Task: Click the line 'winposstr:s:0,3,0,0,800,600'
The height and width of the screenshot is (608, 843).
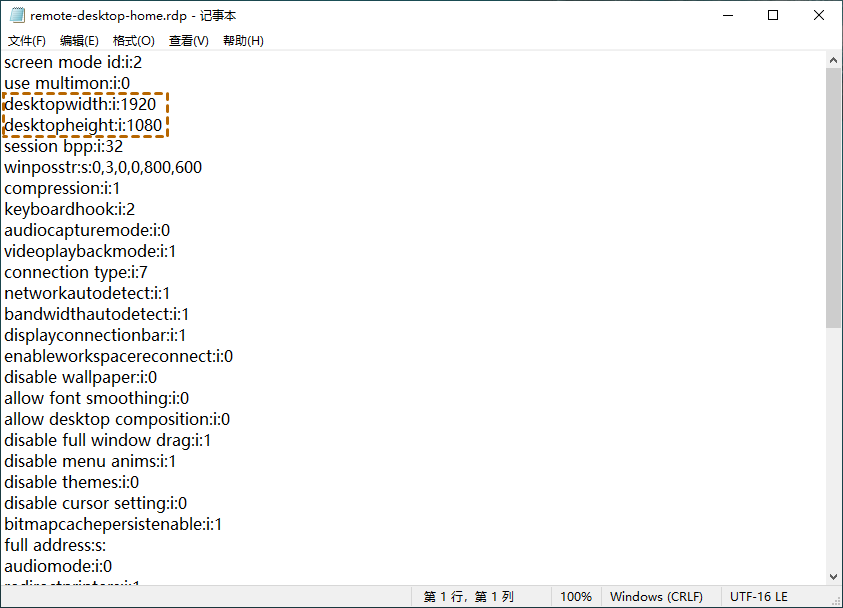Action: 103,167
